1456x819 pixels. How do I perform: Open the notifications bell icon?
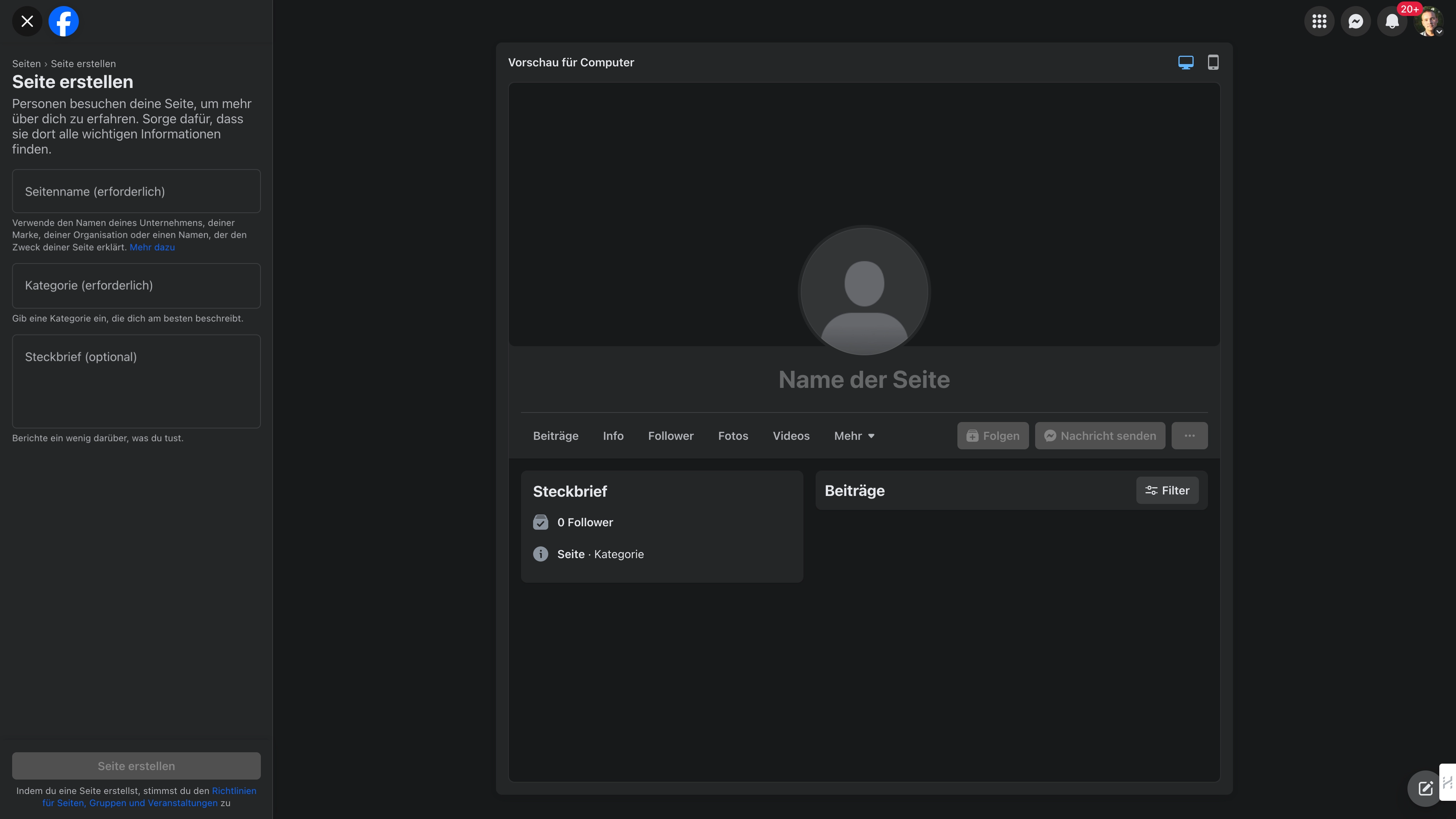tap(1392, 22)
